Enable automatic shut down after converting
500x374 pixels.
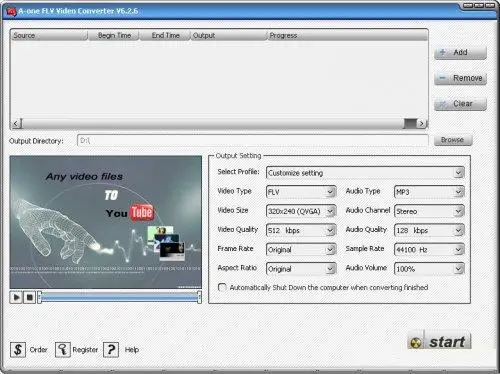tap(222, 287)
